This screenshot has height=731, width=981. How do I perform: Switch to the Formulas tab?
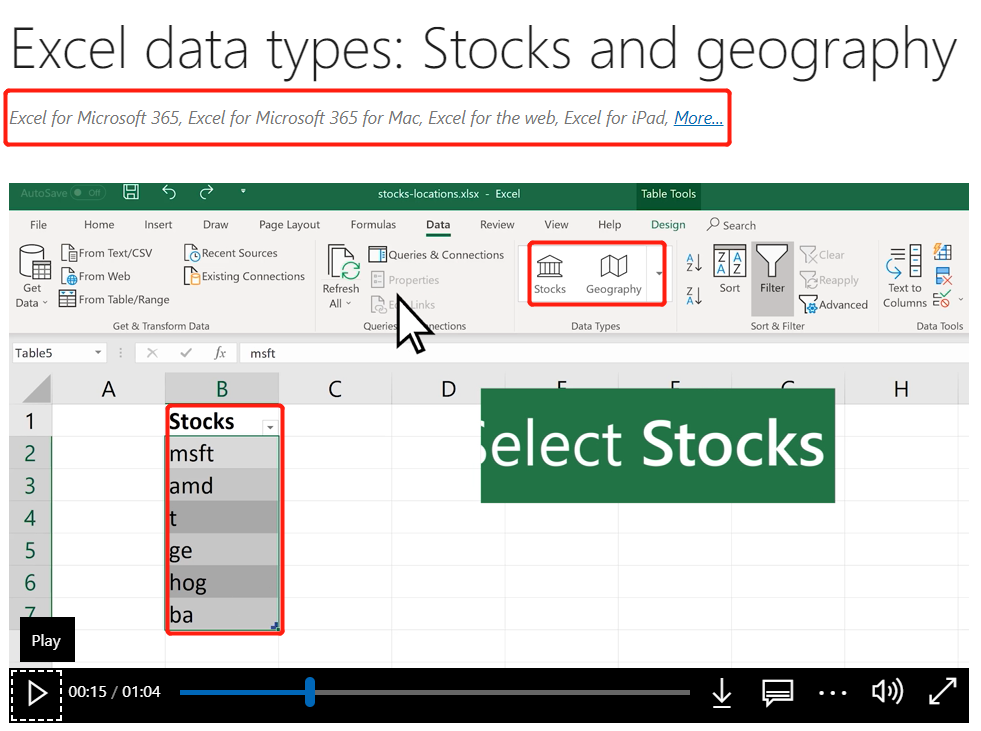click(373, 225)
